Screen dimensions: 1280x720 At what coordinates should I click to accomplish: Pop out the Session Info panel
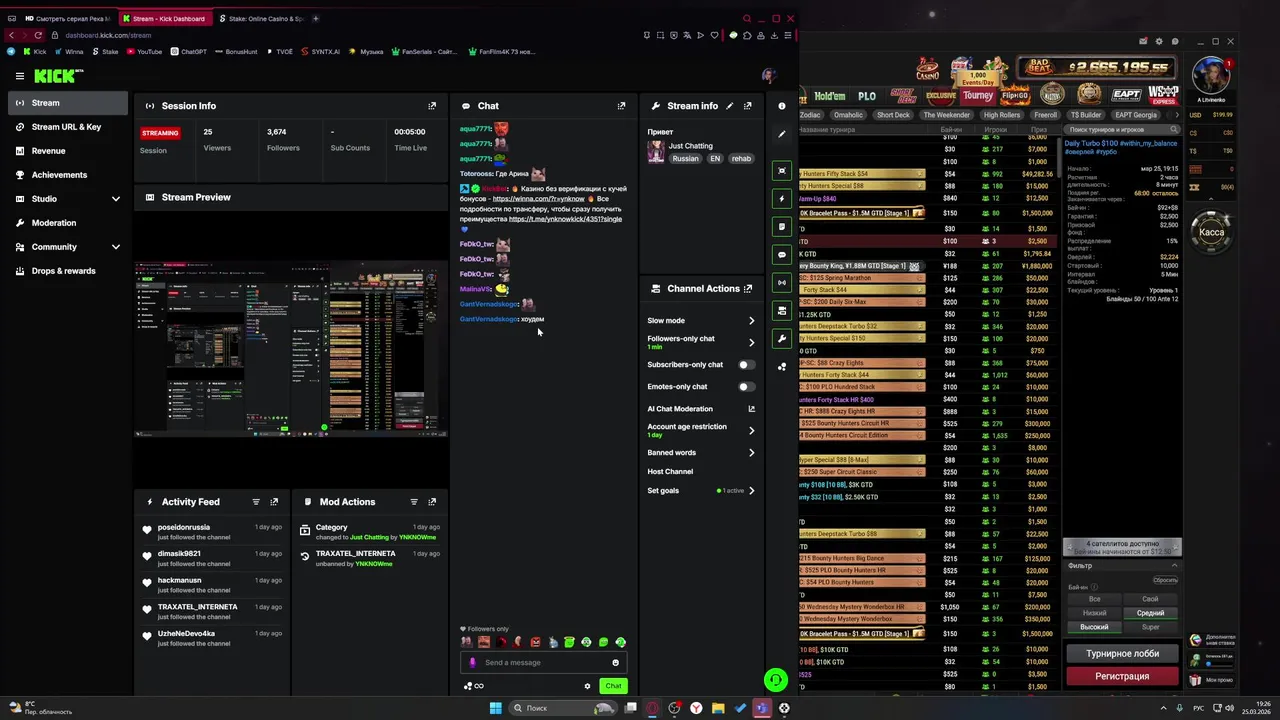click(432, 106)
